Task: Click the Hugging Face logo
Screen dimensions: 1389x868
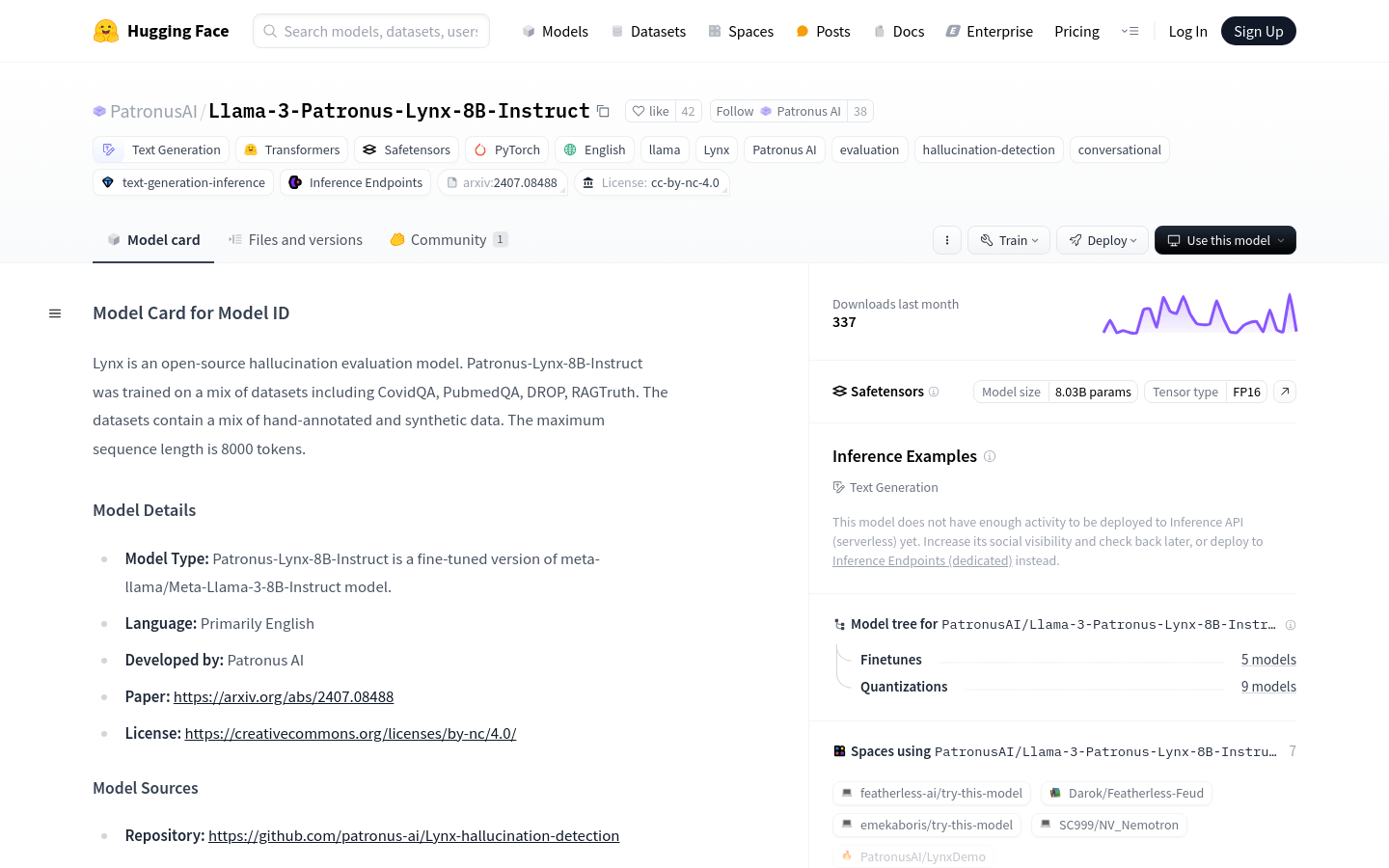Action: click(x=161, y=31)
